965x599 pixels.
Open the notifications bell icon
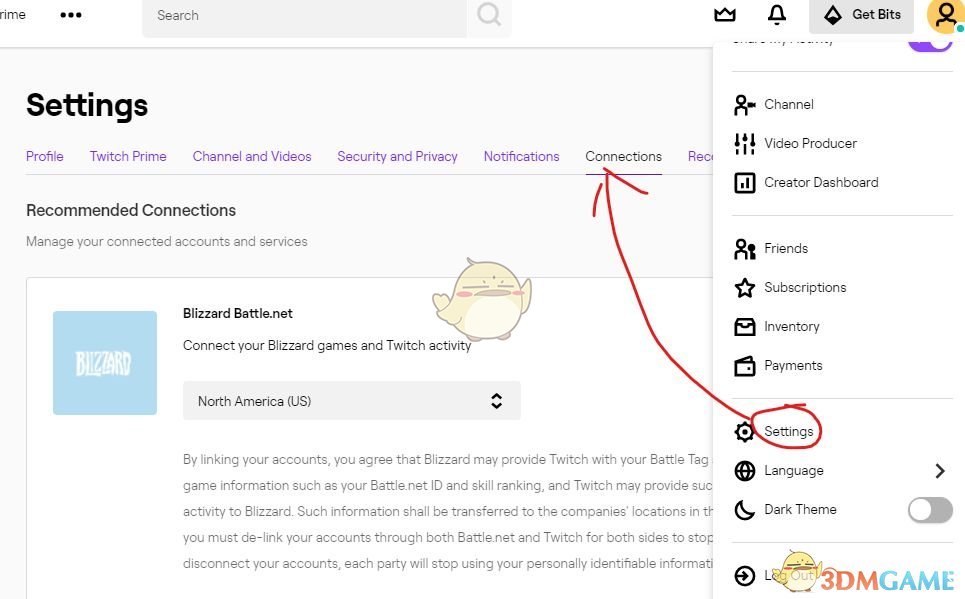(777, 14)
